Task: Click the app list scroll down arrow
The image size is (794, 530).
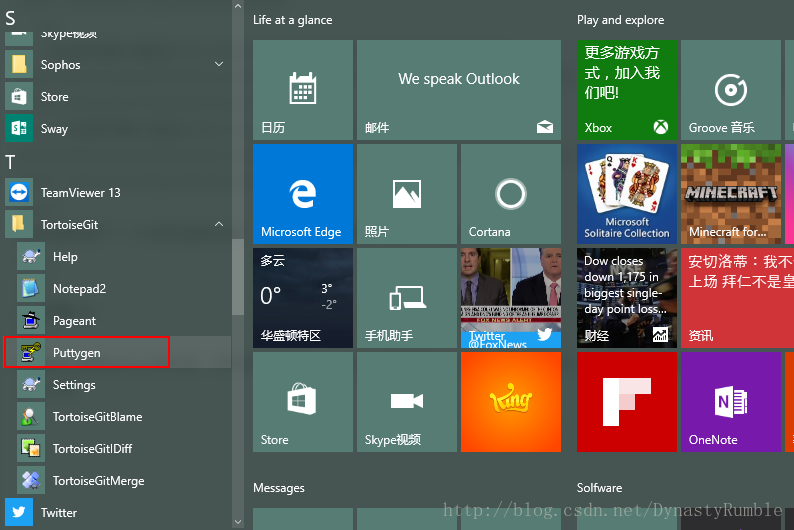Action: coord(238,521)
